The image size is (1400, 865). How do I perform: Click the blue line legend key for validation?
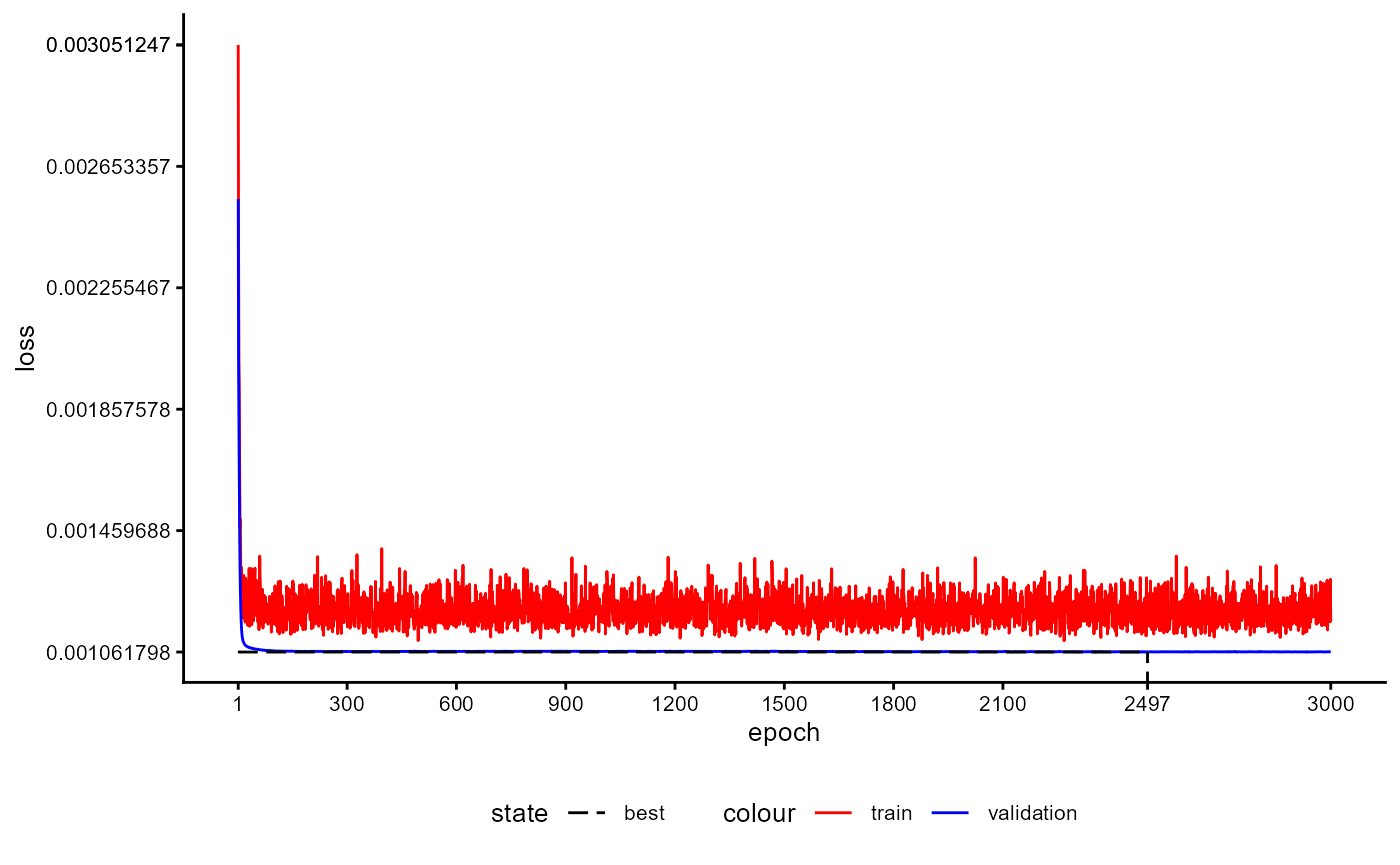click(x=950, y=814)
